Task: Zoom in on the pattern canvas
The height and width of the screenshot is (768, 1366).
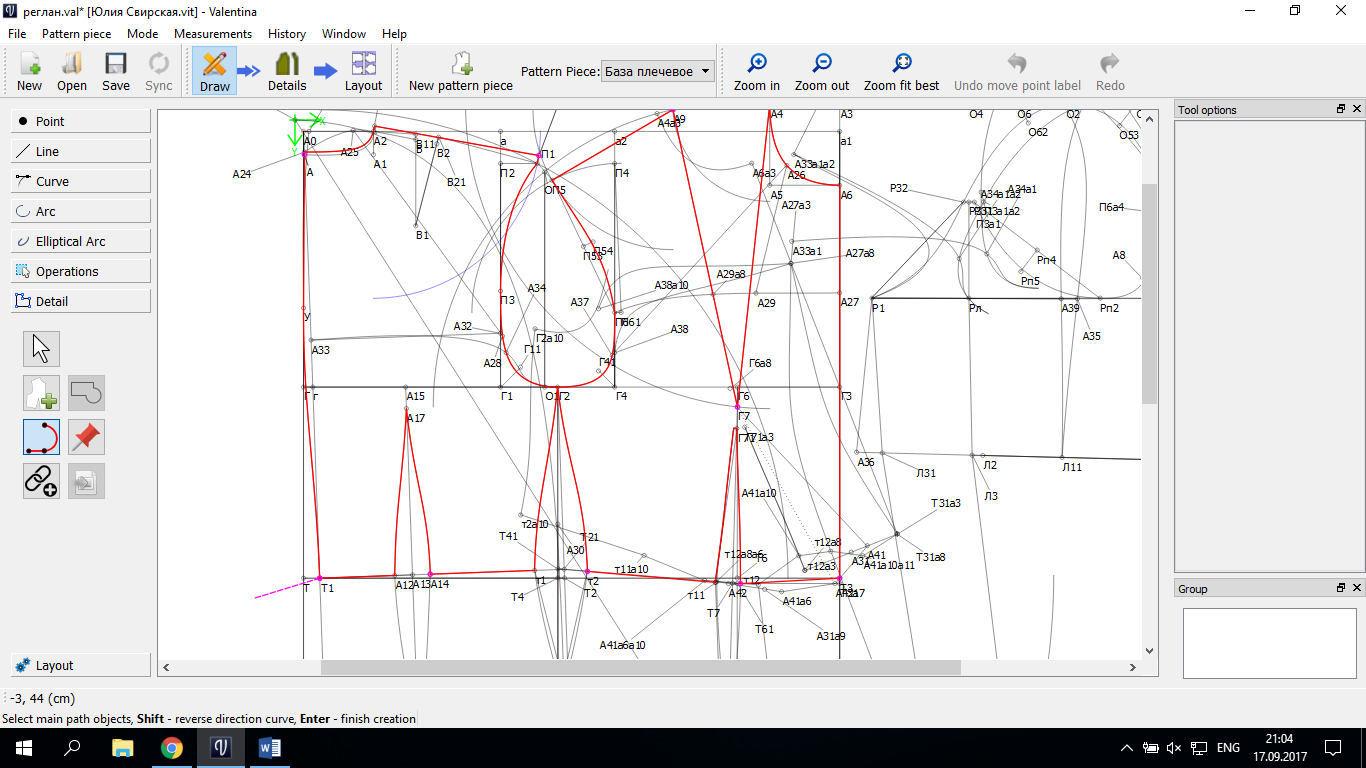Action: click(x=757, y=71)
